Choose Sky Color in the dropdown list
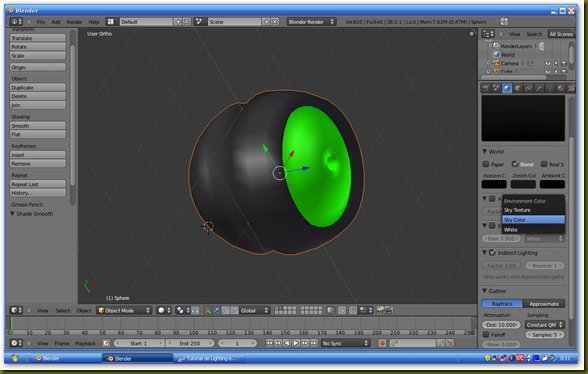The width and height of the screenshot is (588, 374). point(533,220)
